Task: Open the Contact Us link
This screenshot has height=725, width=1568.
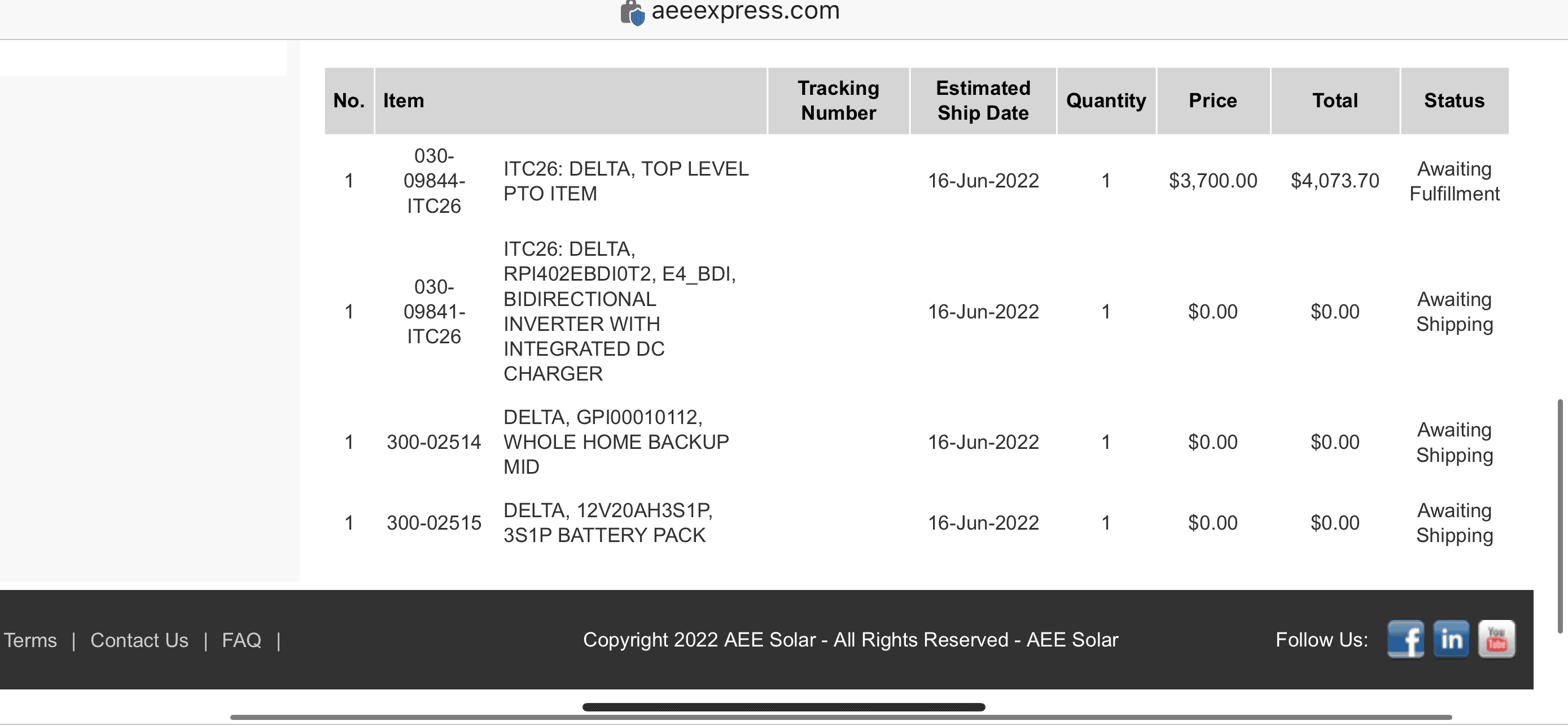Action: [x=139, y=640]
